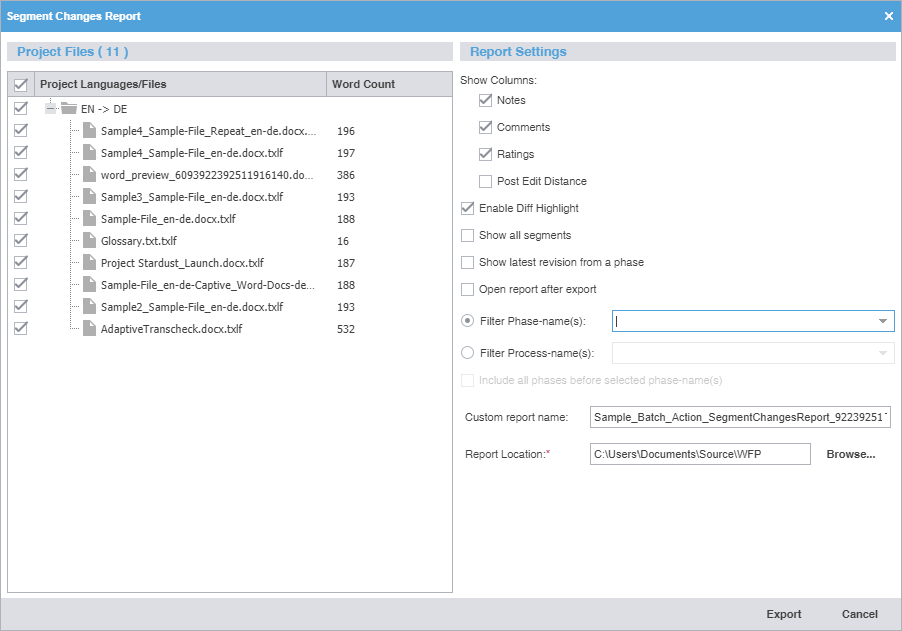Click the Glossary.txt.txlf file icon
Viewport: 902px width, 631px height.
(x=90, y=241)
